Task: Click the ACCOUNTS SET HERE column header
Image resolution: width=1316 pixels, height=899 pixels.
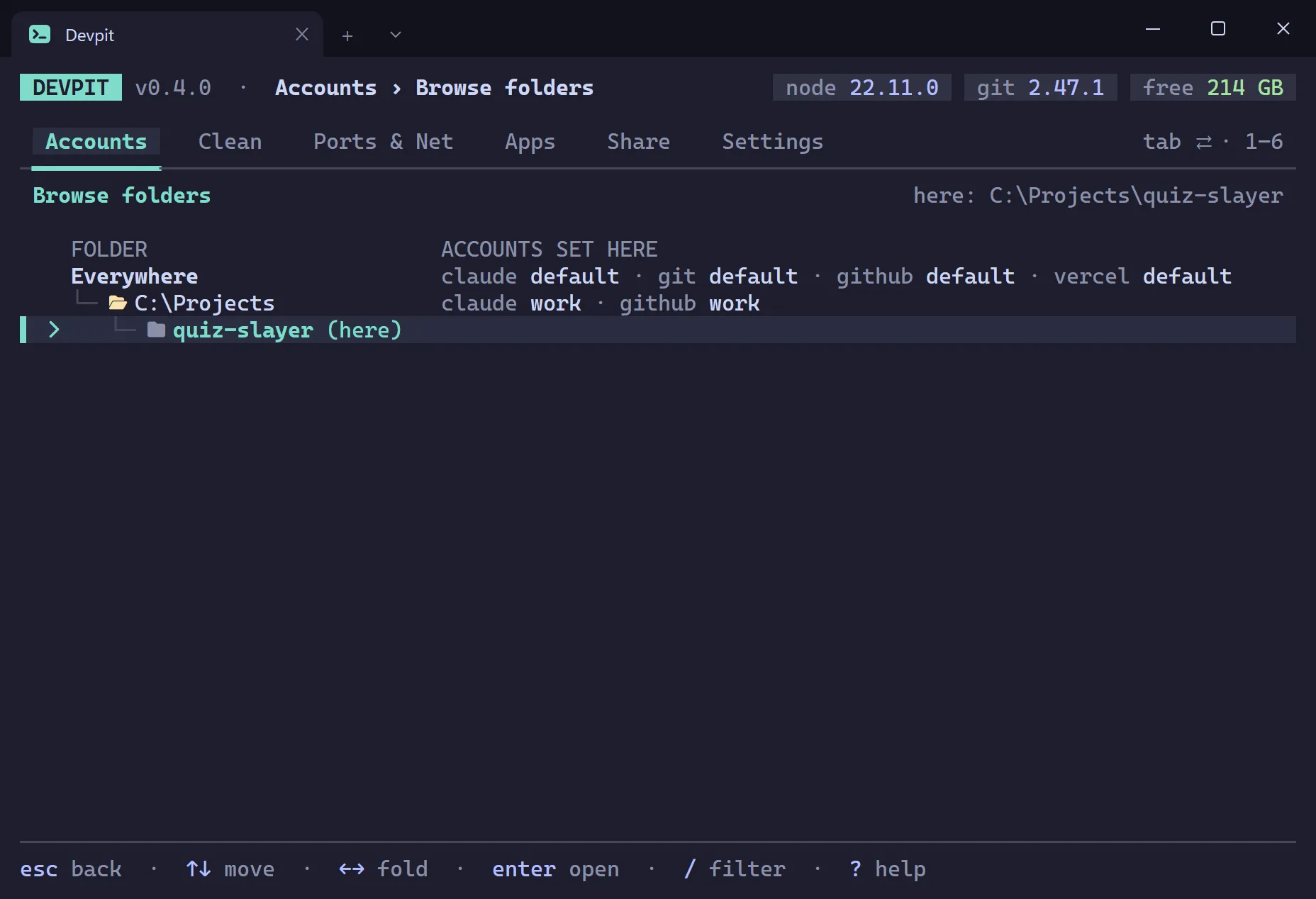Action: click(x=550, y=249)
